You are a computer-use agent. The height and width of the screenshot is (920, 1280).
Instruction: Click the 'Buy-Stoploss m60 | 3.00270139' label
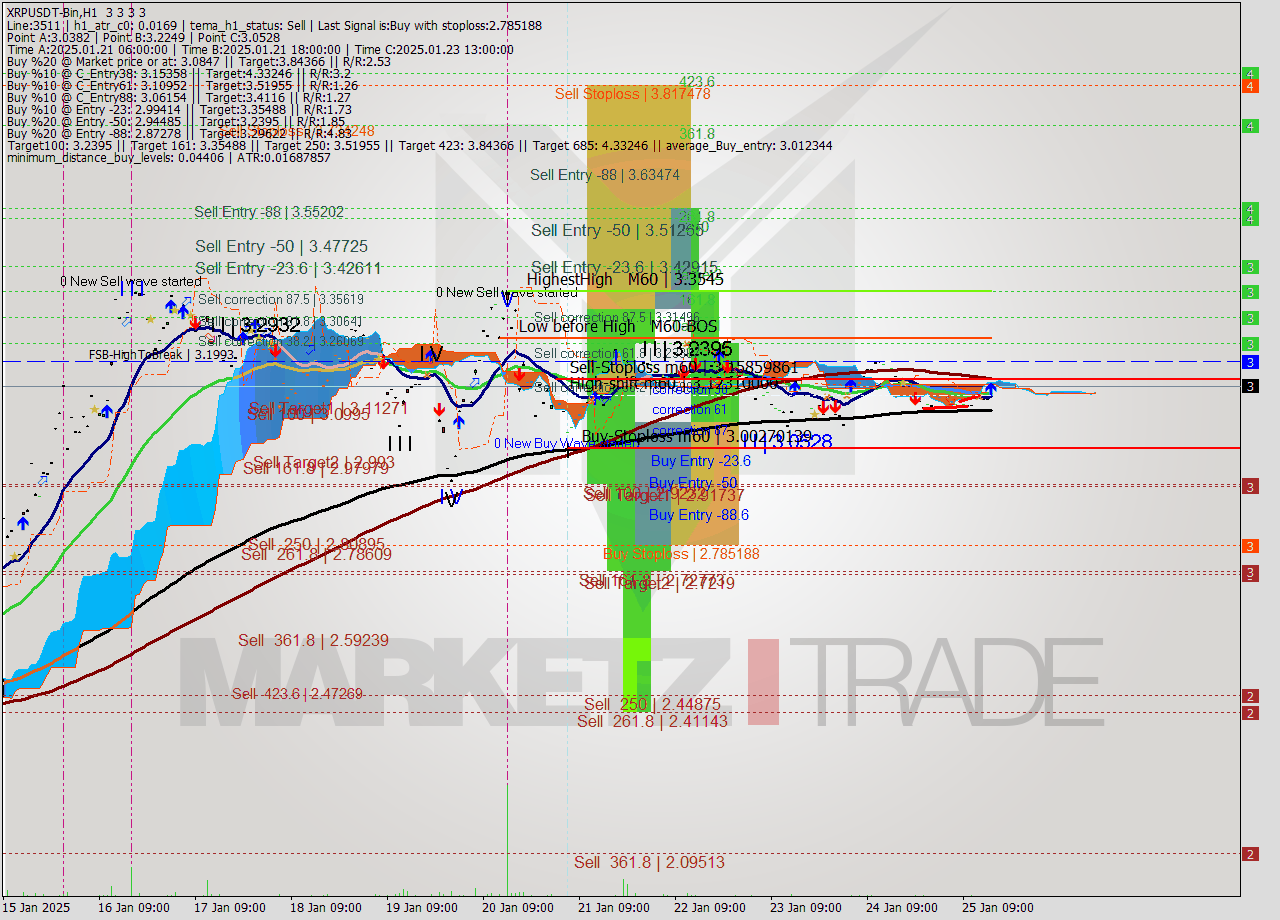696,437
